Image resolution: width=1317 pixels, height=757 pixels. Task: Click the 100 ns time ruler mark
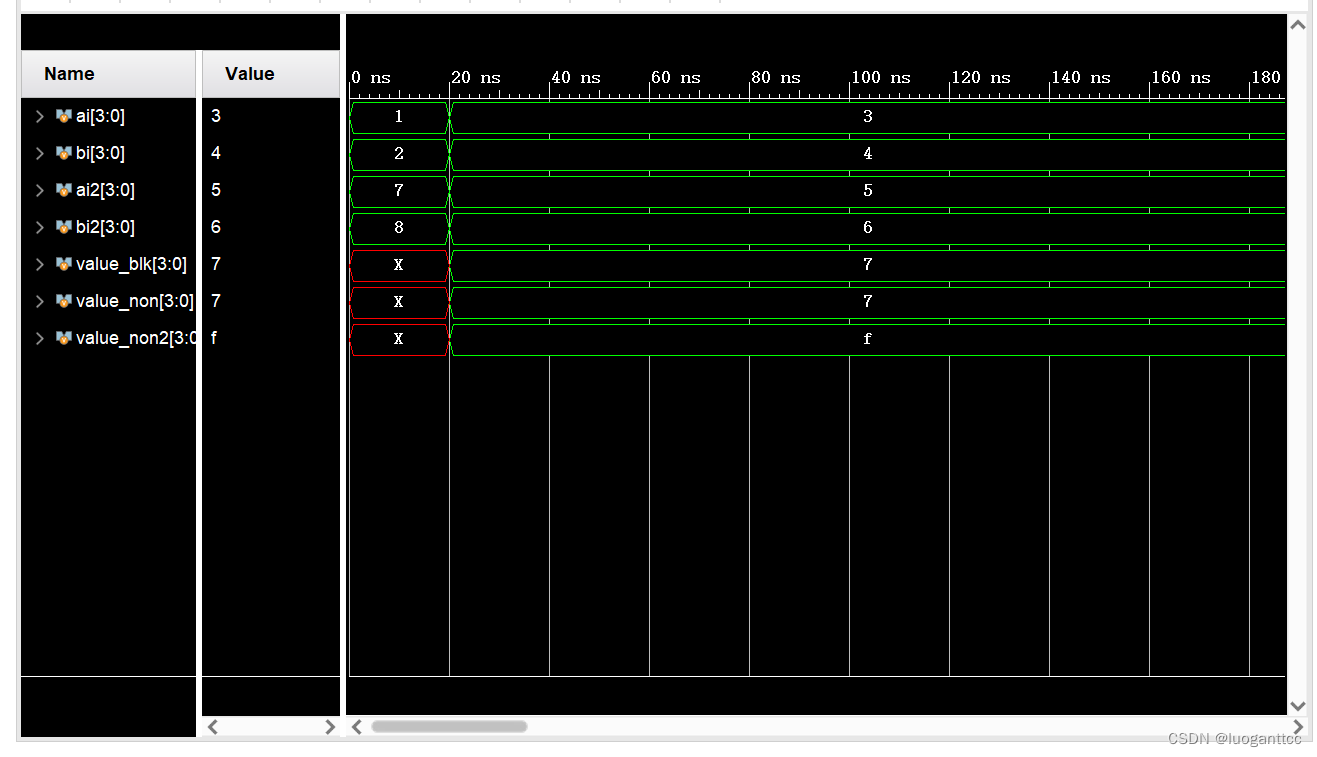pos(881,78)
